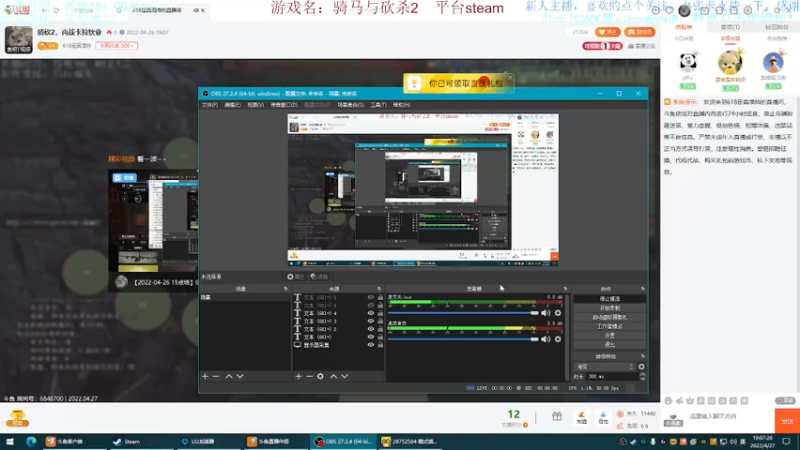Viewport: 800px width, 450px height.
Task: Toggle lock on the Display Capture source
Action: click(380, 345)
